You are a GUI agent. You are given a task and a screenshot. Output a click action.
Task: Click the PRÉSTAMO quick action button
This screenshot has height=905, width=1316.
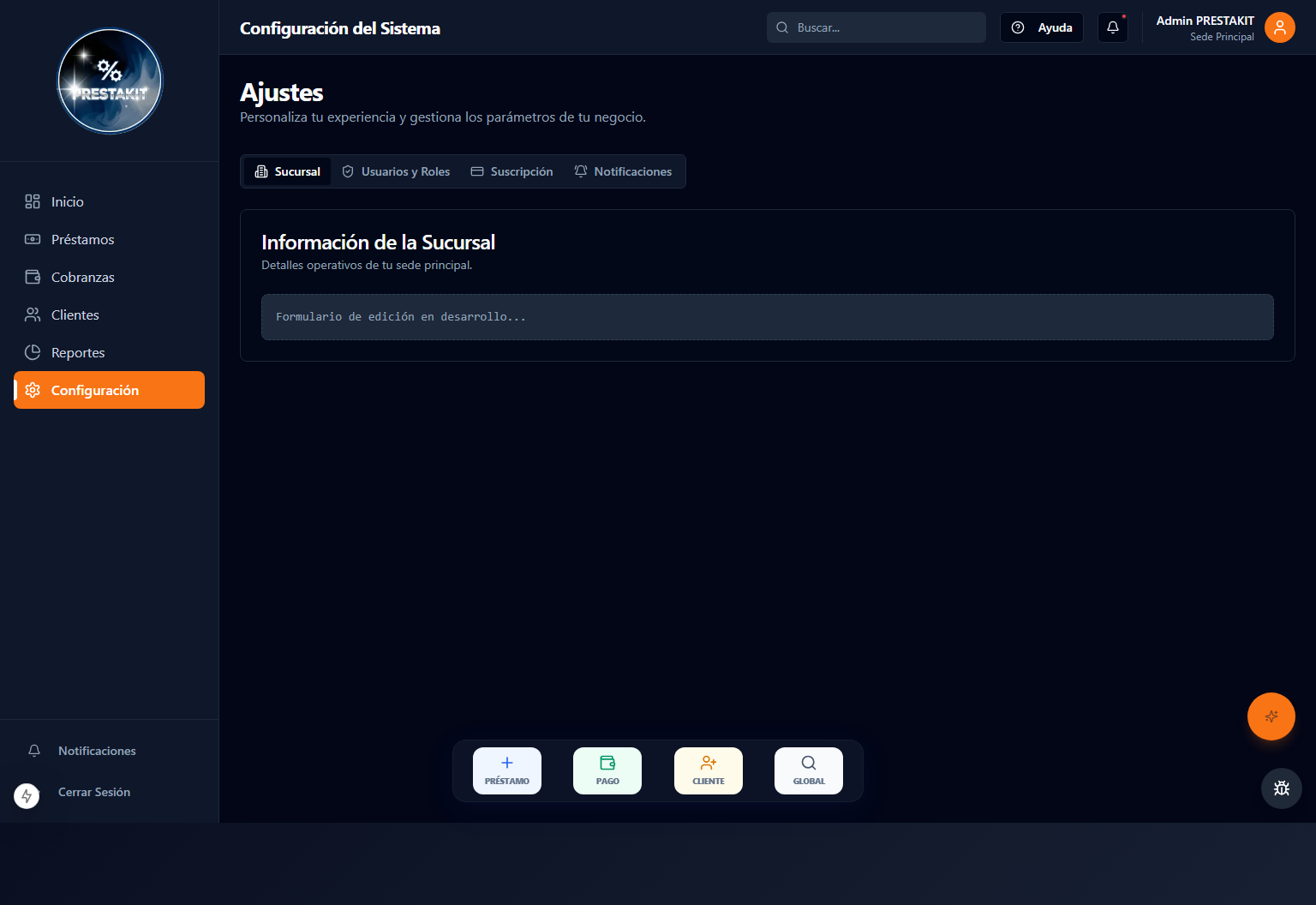pyautogui.click(x=507, y=770)
